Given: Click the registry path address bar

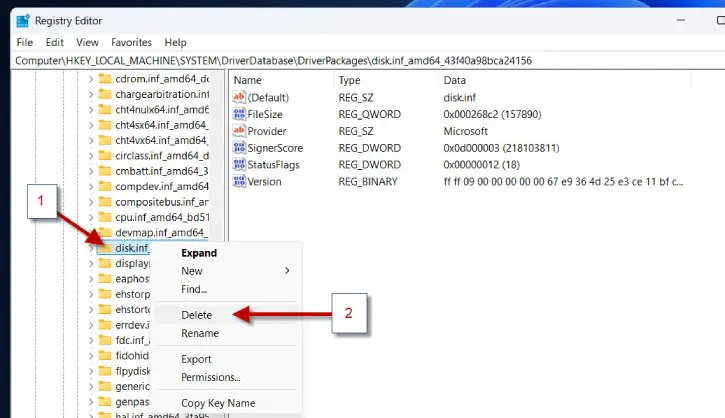Looking at the screenshot, I should [369, 61].
